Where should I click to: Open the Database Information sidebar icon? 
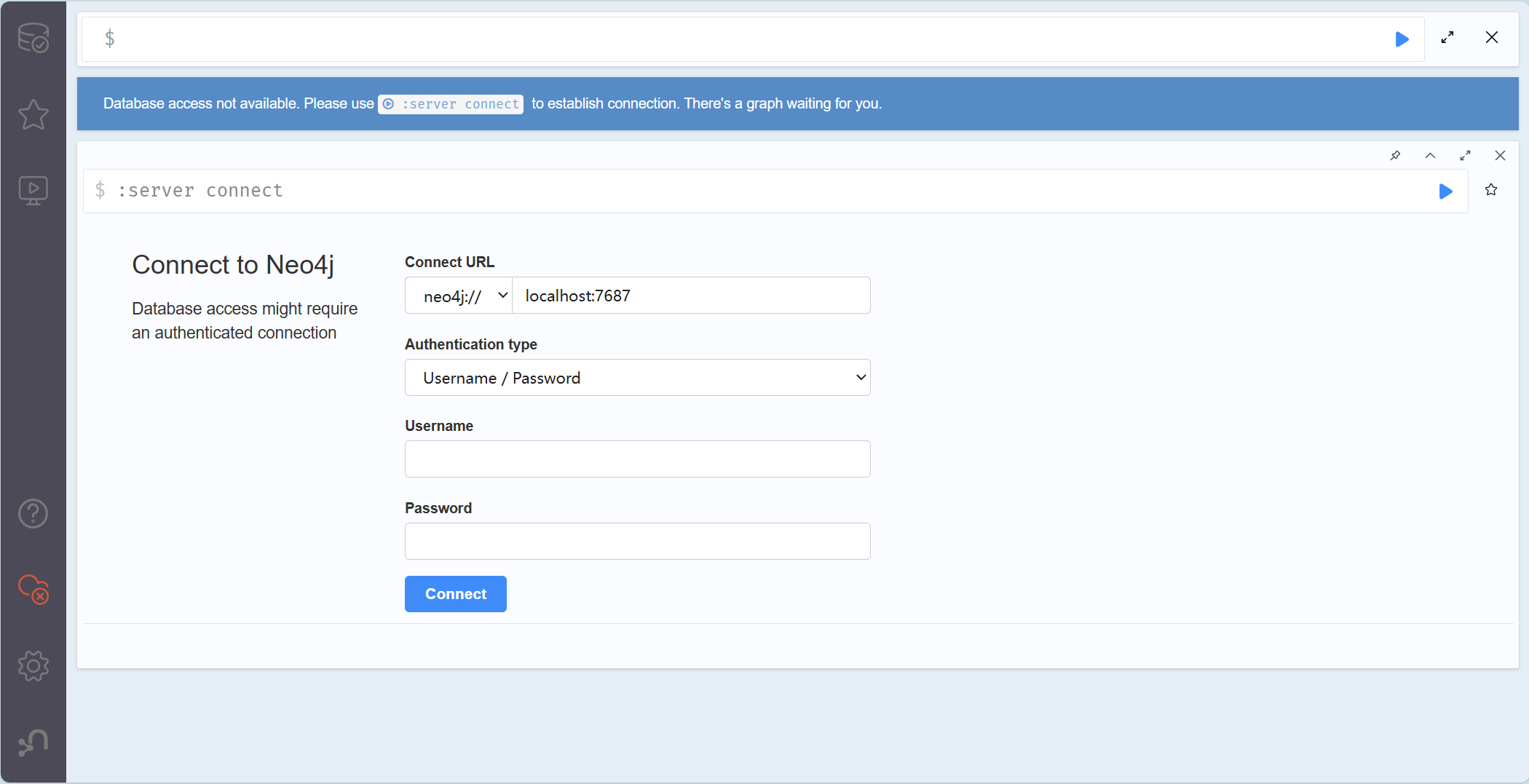33,38
